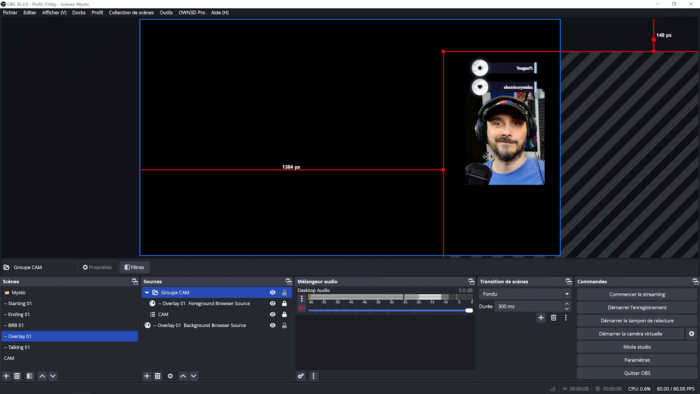Image resolution: width=700 pixels, height=394 pixels.
Task: Open the Outils menu
Action: [x=166, y=12]
